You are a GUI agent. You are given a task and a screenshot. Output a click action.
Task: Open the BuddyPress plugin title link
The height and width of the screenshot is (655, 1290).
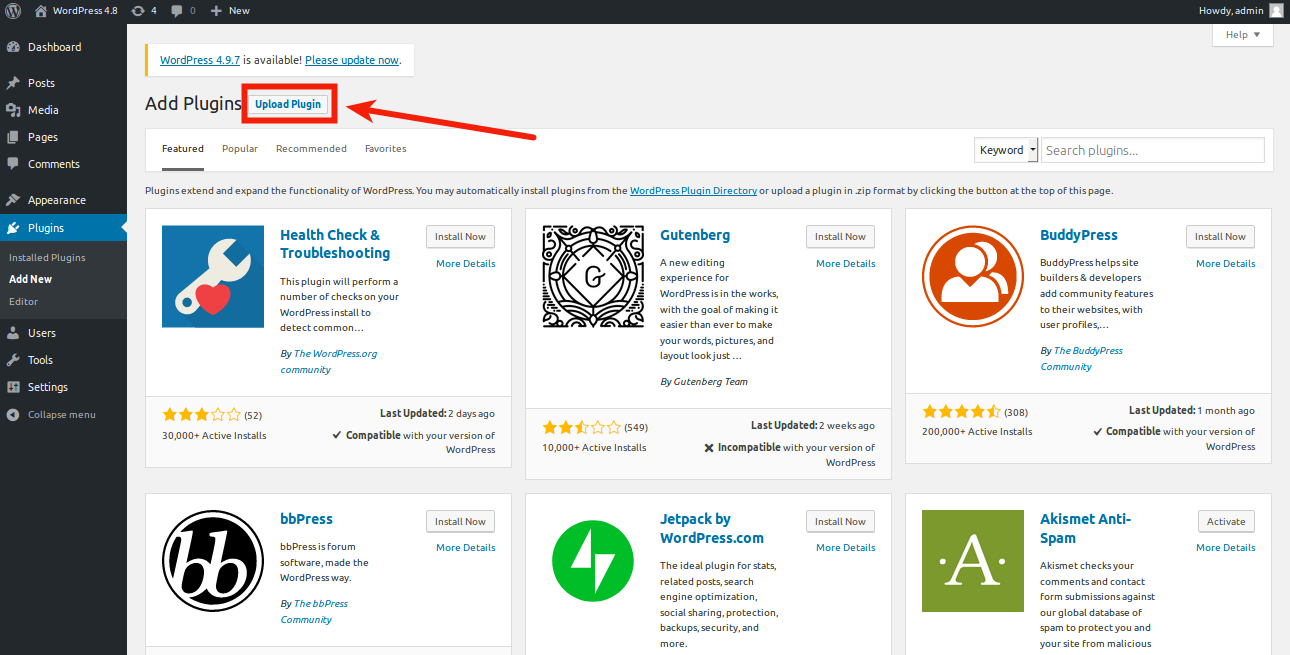point(1079,236)
